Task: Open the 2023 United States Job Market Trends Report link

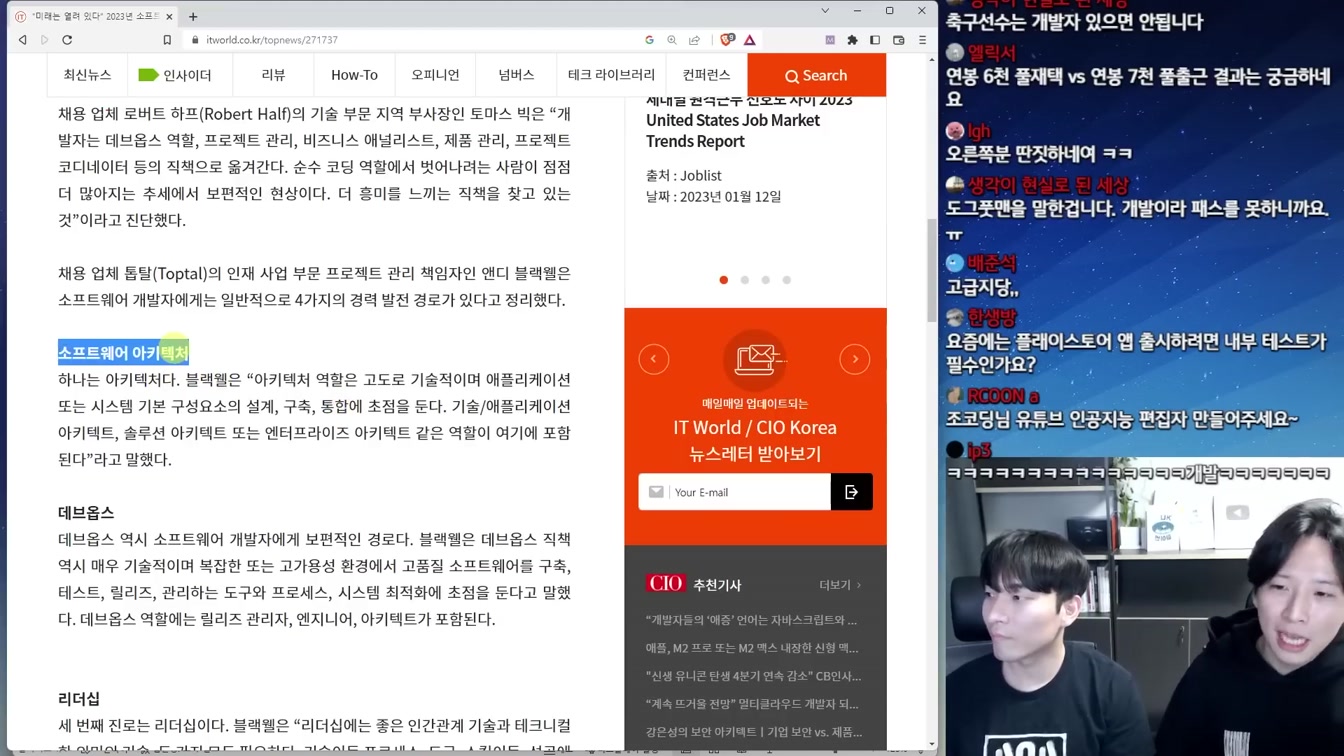Action: coord(749,120)
